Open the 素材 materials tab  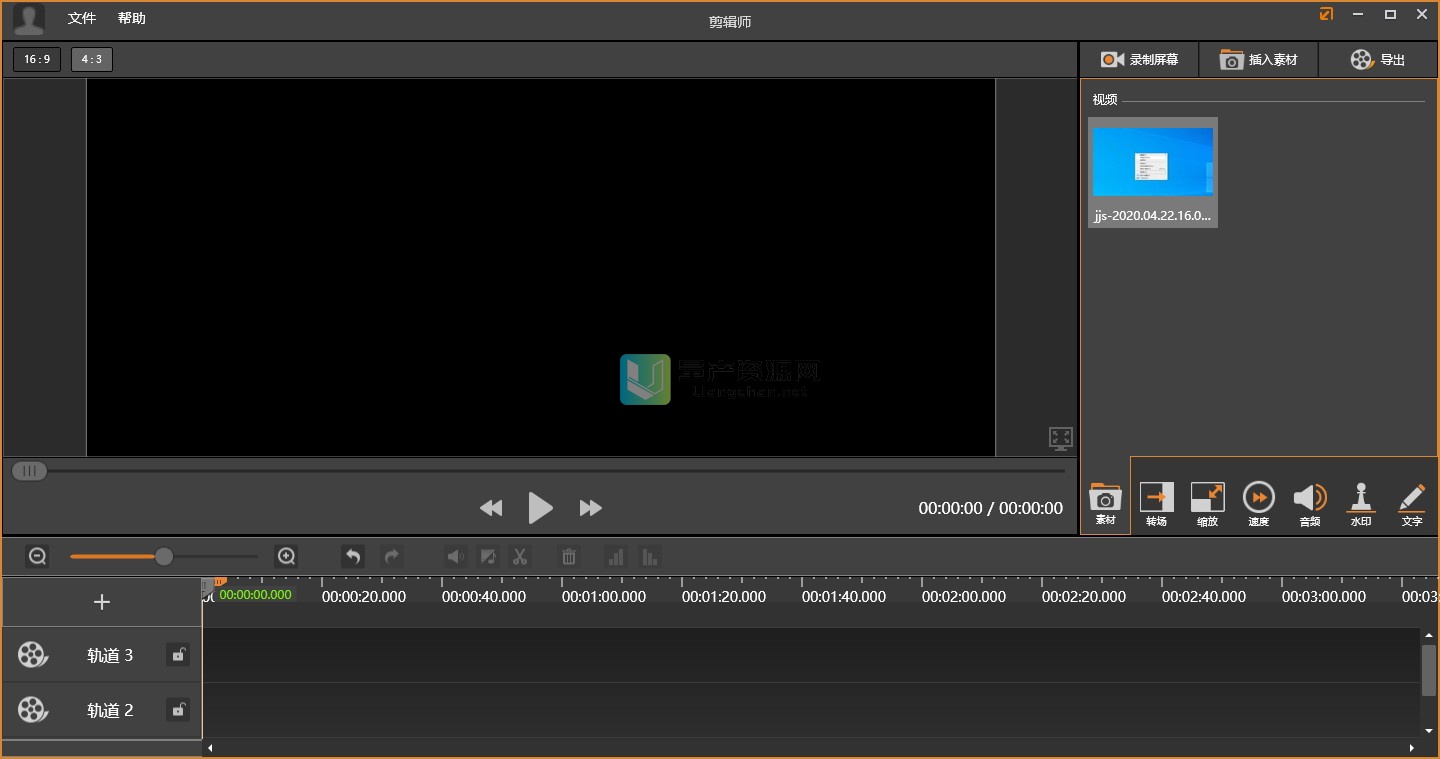(x=1105, y=504)
